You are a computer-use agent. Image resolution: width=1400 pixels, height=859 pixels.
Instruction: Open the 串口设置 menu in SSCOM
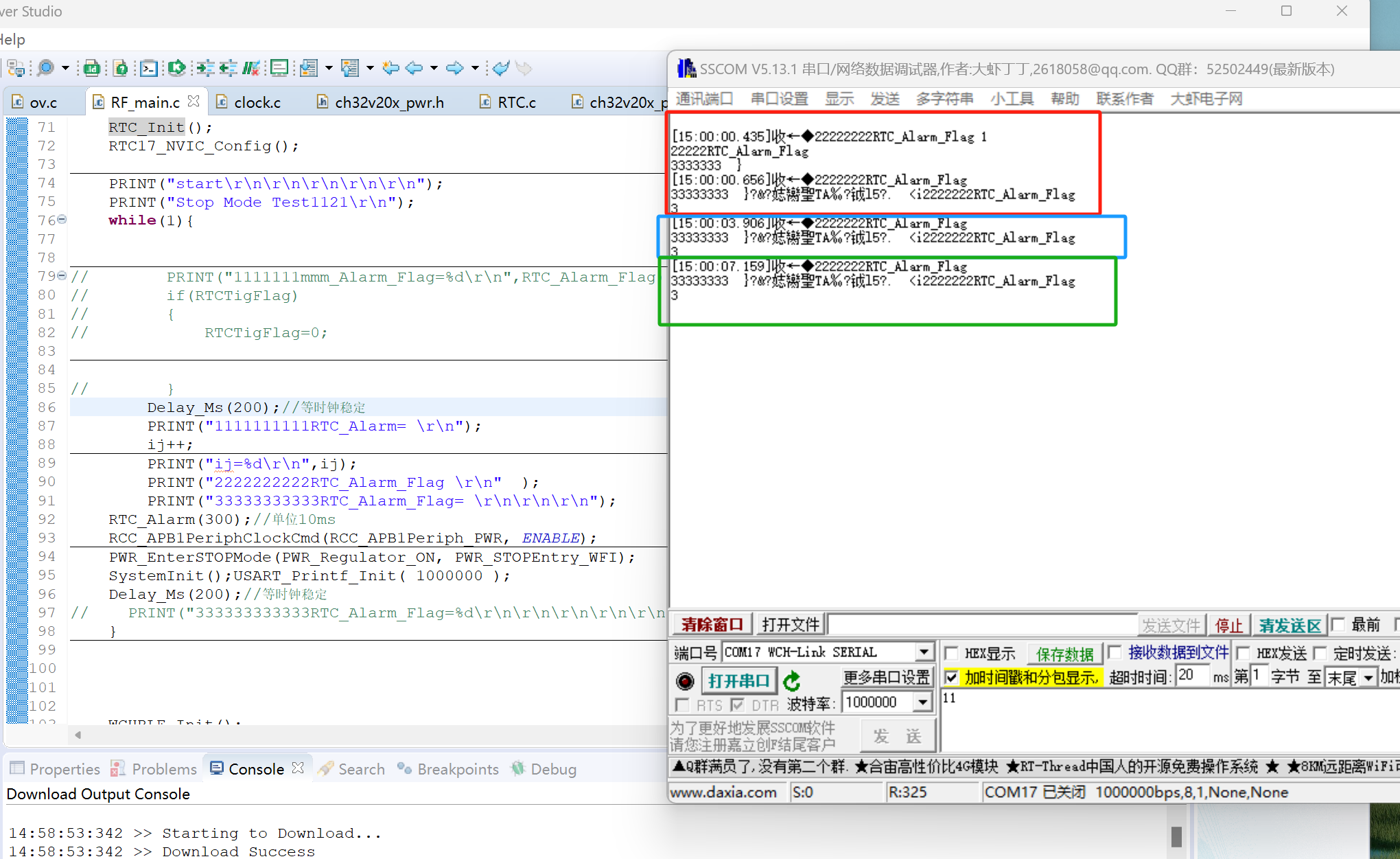pos(779,99)
